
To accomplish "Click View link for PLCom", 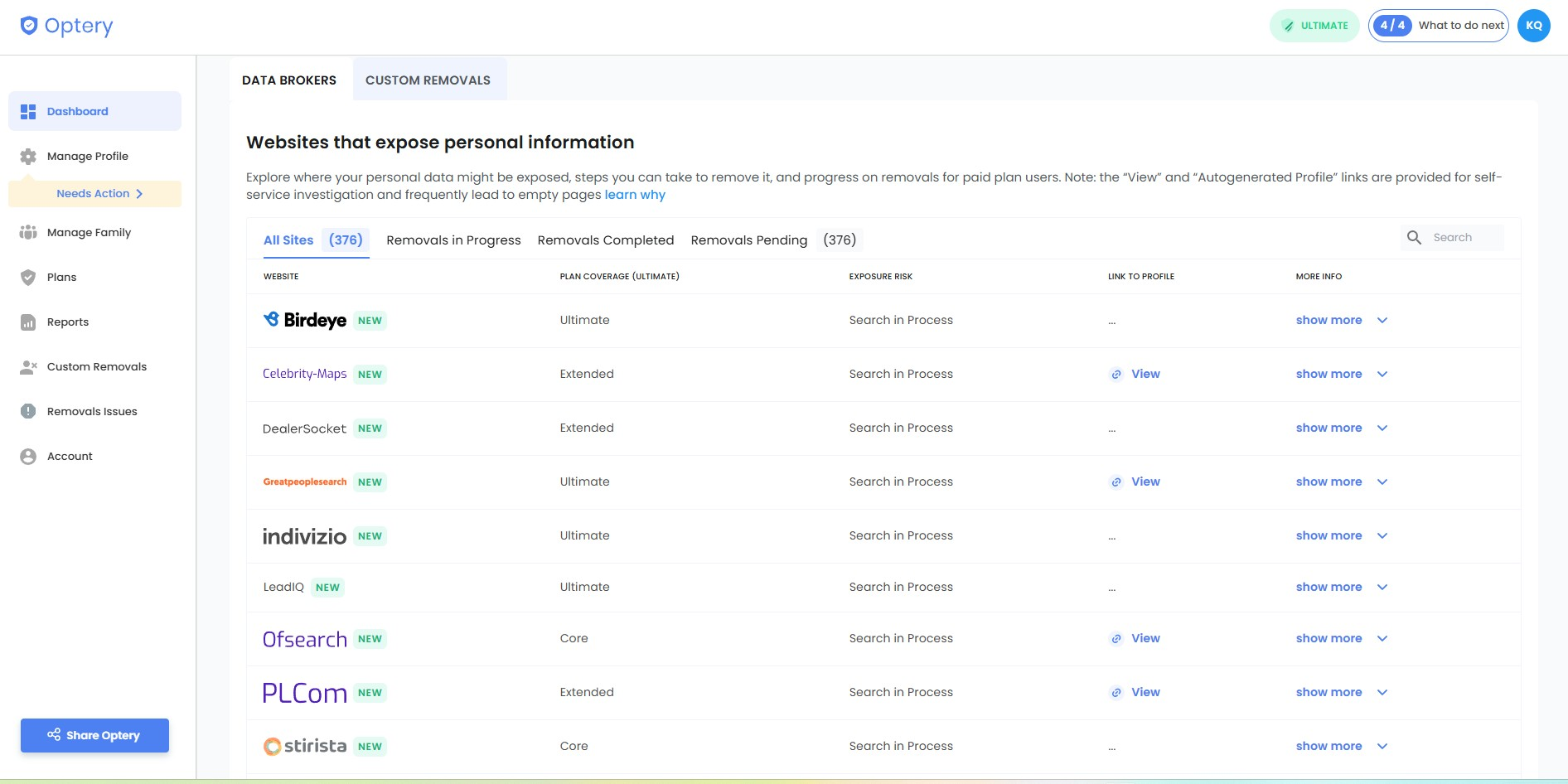I will click(1145, 693).
